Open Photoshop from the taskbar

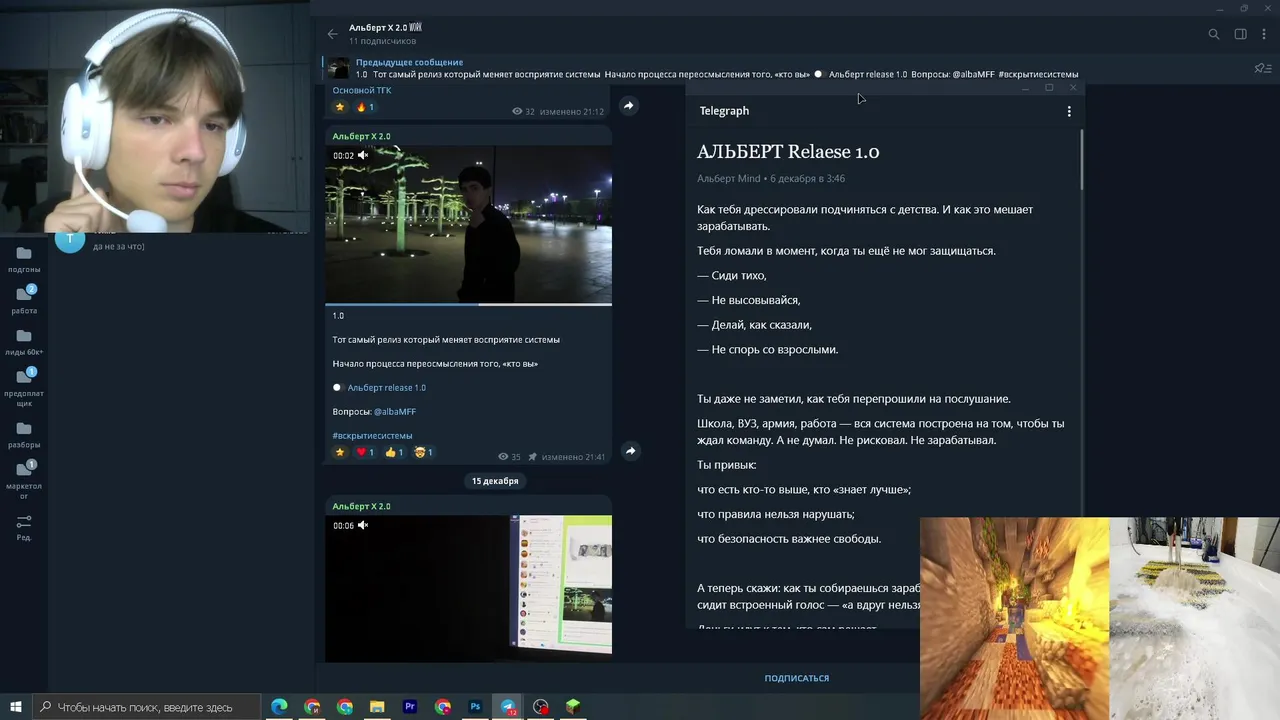click(x=475, y=707)
